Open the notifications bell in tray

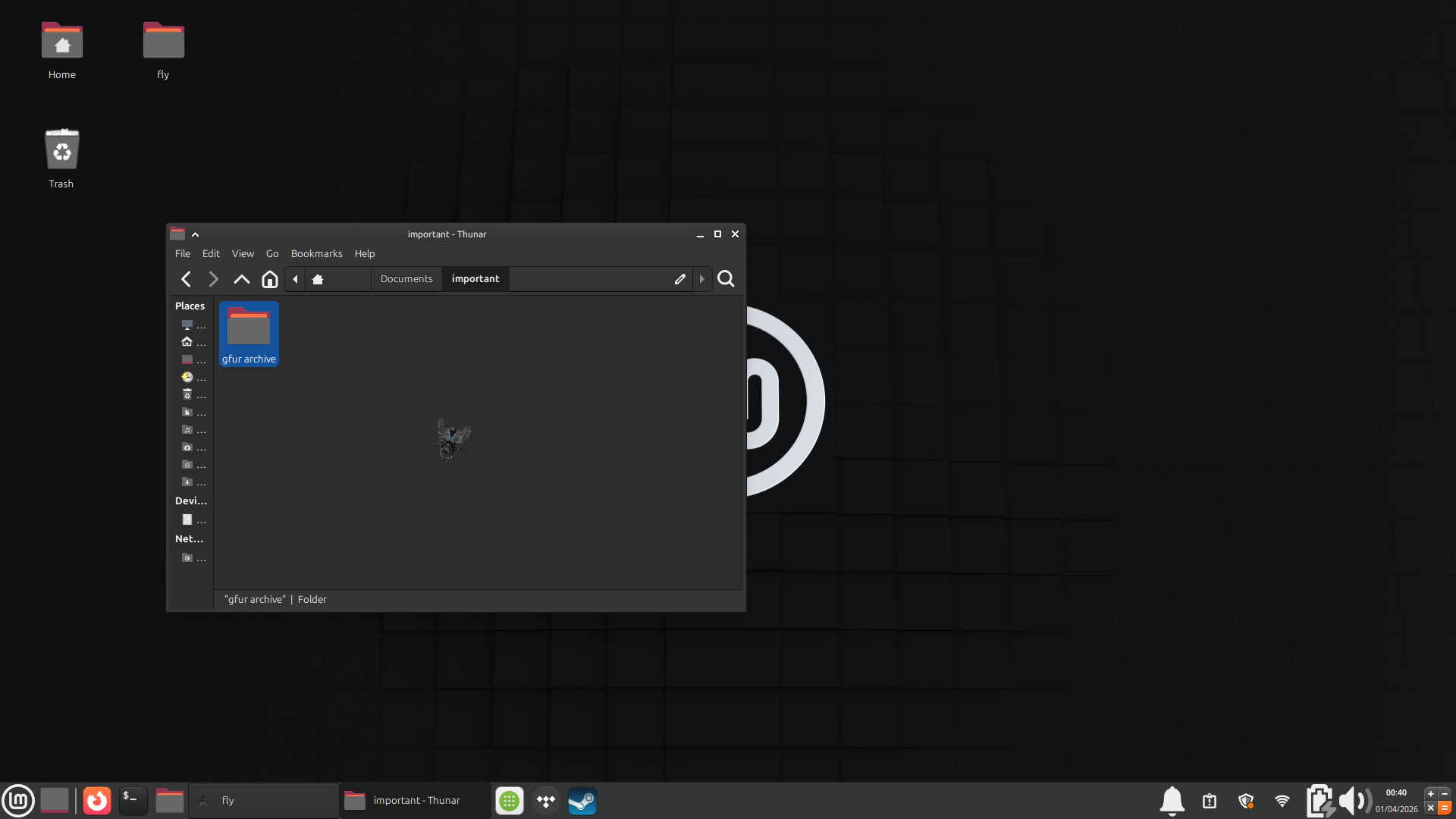pos(1172,801)
